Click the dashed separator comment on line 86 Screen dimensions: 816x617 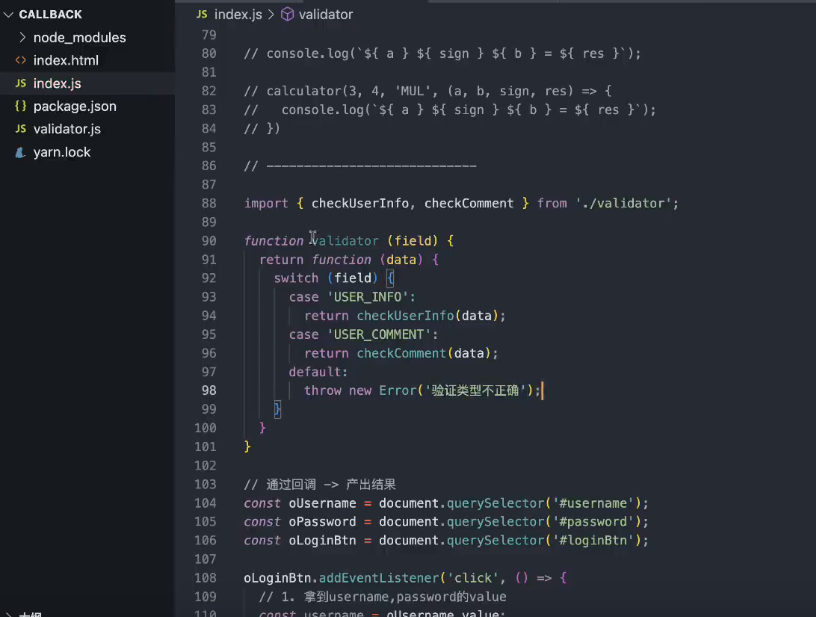point(360,166)
